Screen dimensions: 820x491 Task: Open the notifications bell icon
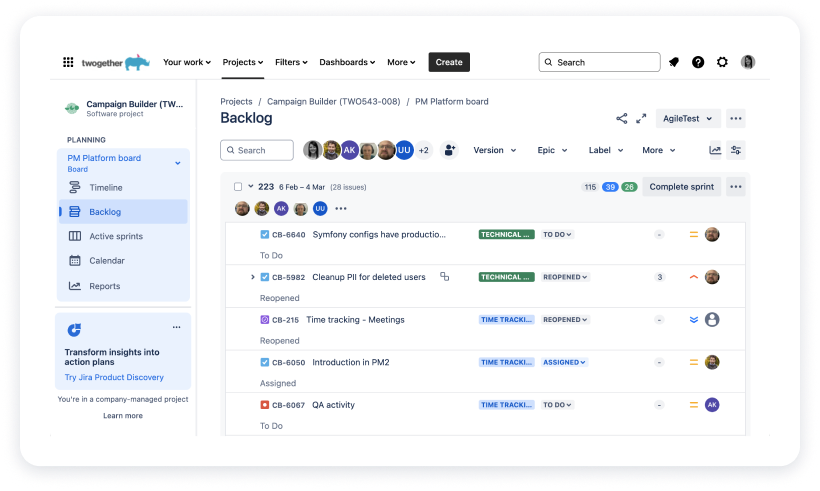(x=674, y=62)
